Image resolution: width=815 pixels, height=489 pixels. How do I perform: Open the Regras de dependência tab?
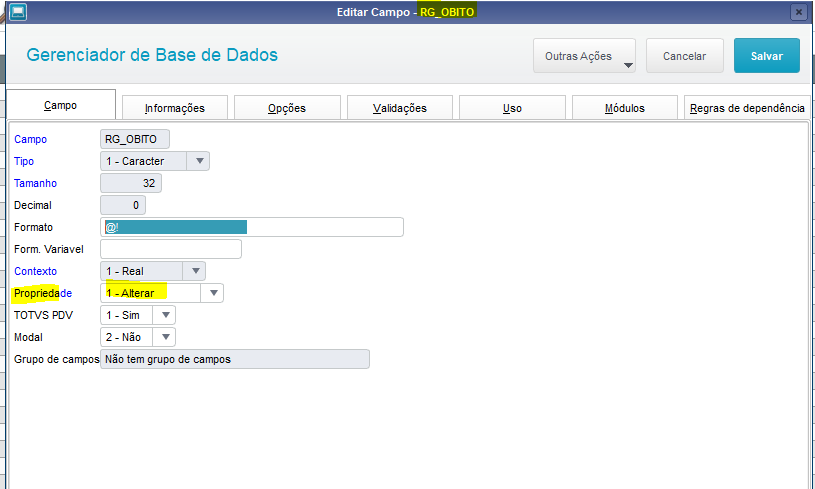747,108
